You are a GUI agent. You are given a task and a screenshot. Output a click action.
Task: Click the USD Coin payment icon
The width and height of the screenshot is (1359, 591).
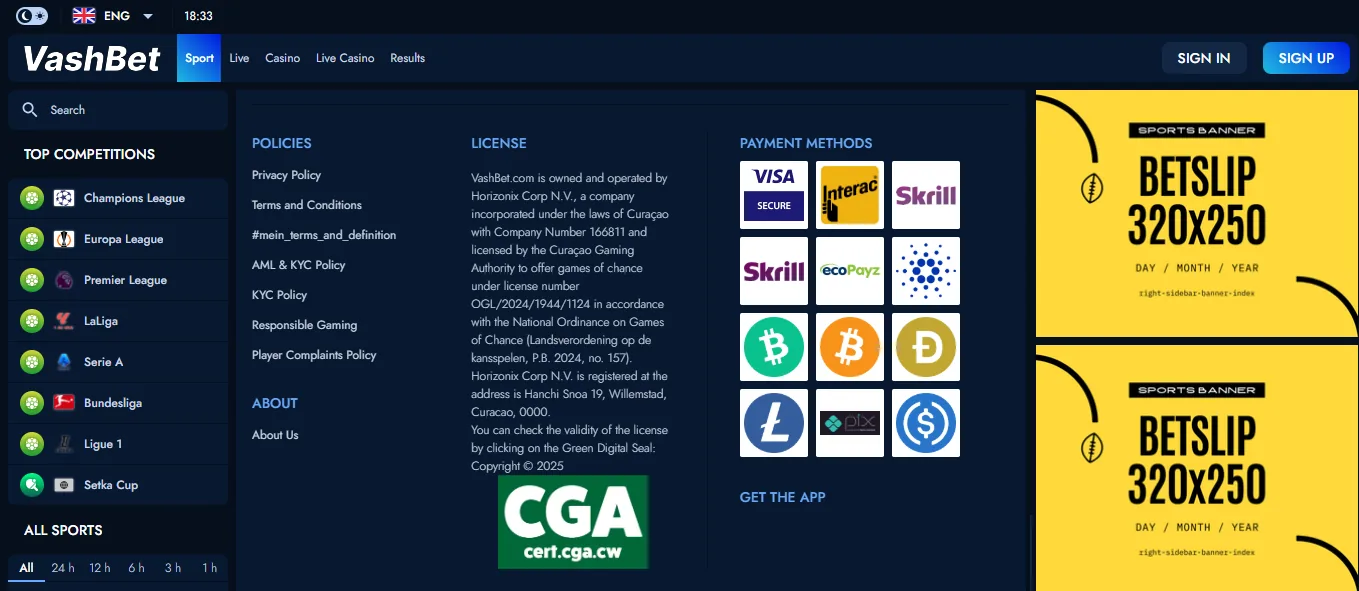pyautogui.click(x=926, y=423)
